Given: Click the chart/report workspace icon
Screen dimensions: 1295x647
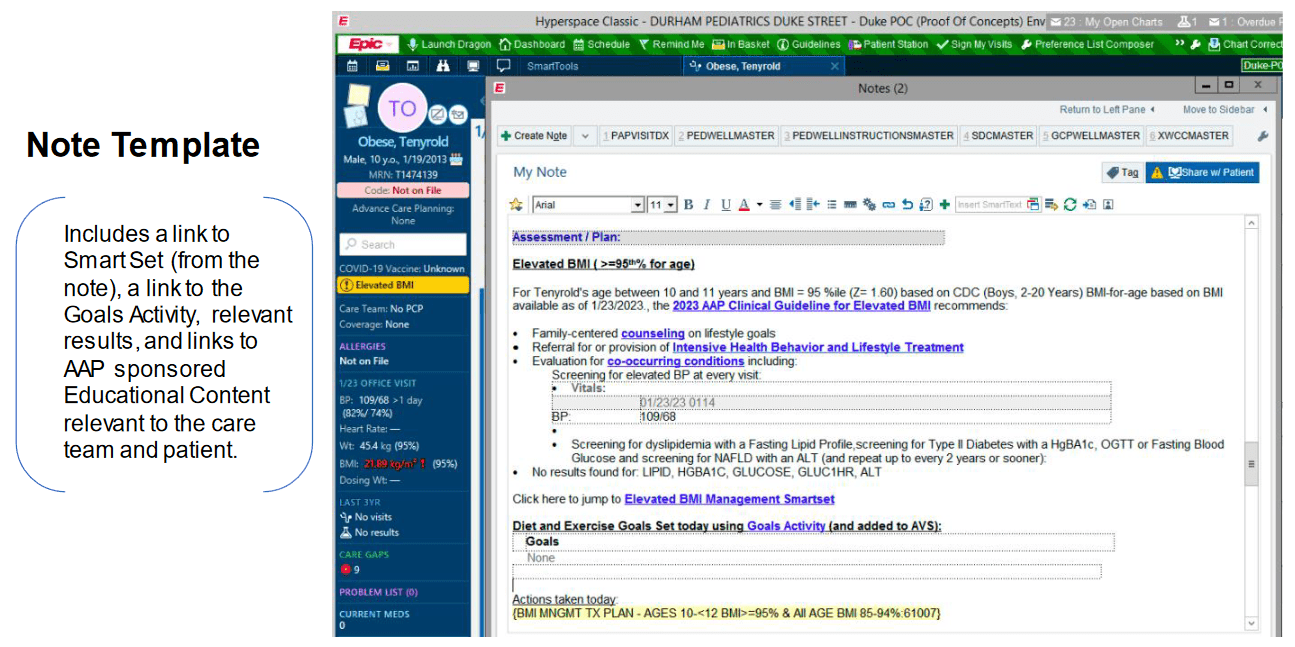Looking at the screenshot, I should tap(412, 66).
